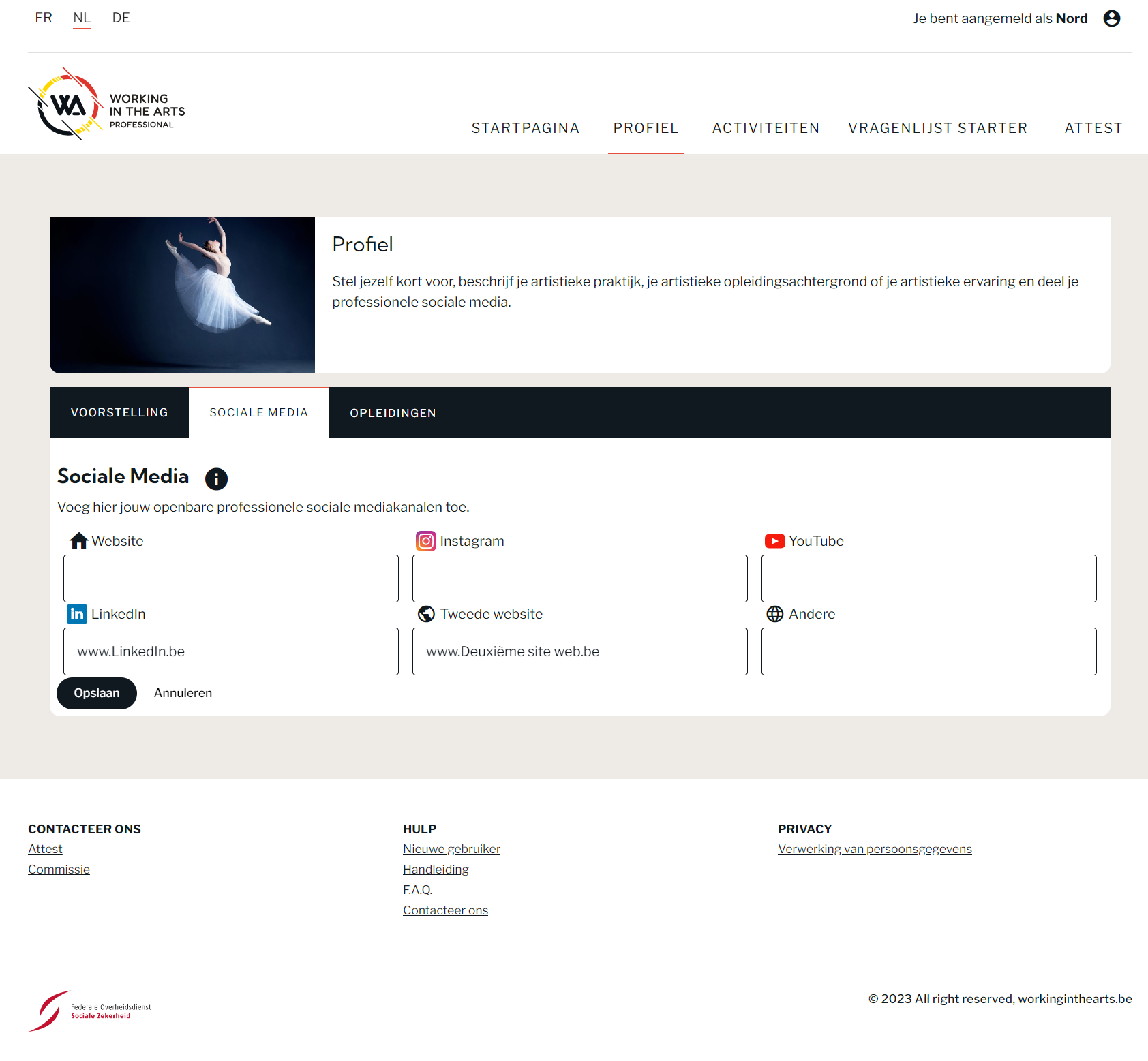Show the Sociale Media info icon
Screen dimensions: 1148x1061
coord(216,479)
